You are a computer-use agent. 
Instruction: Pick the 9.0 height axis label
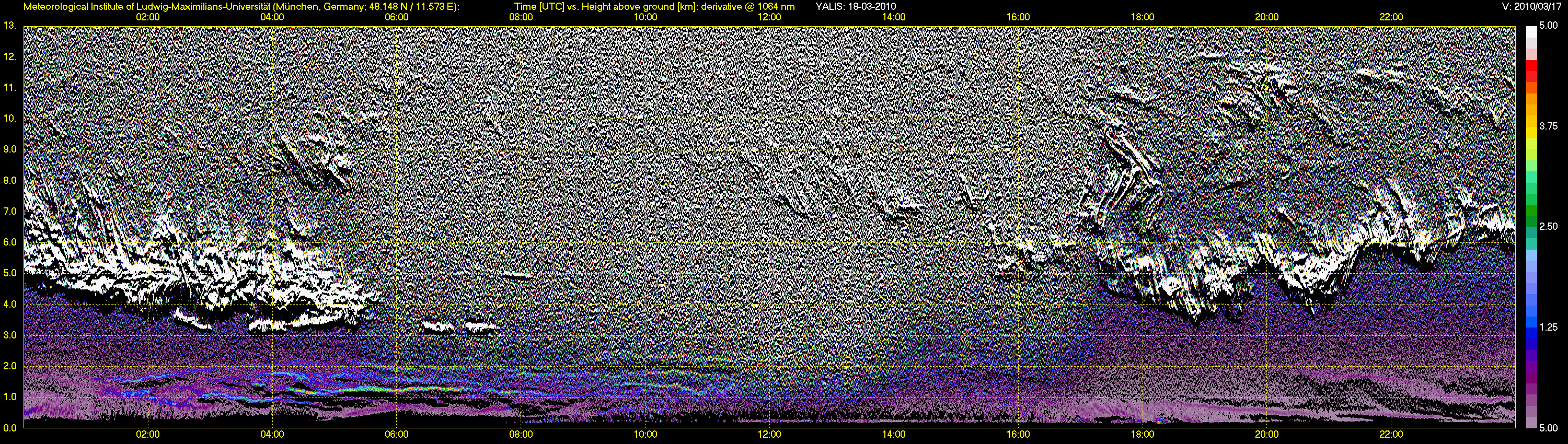point(10,149)
